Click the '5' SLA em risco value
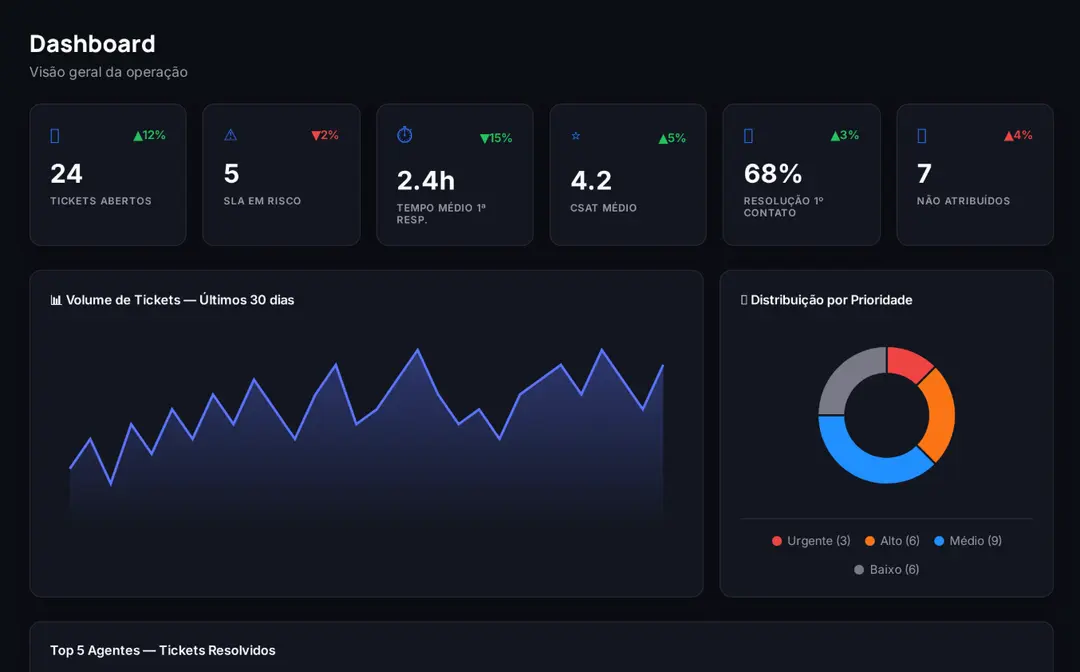The height and width of the screenshot is (672, 1080). [231, 174]
